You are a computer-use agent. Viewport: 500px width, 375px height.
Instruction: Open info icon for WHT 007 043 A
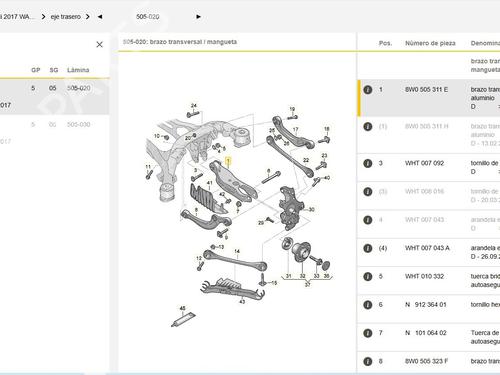(368, 248)
